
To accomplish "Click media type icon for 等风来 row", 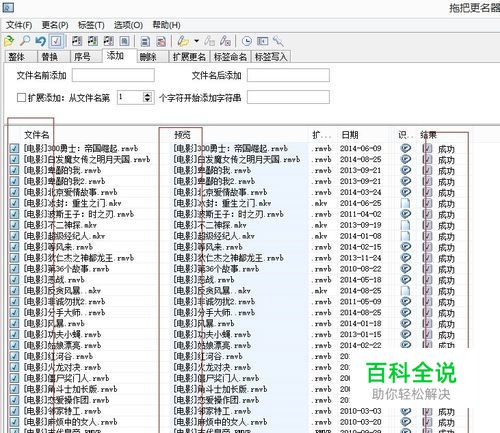I will tap(405, 247).
